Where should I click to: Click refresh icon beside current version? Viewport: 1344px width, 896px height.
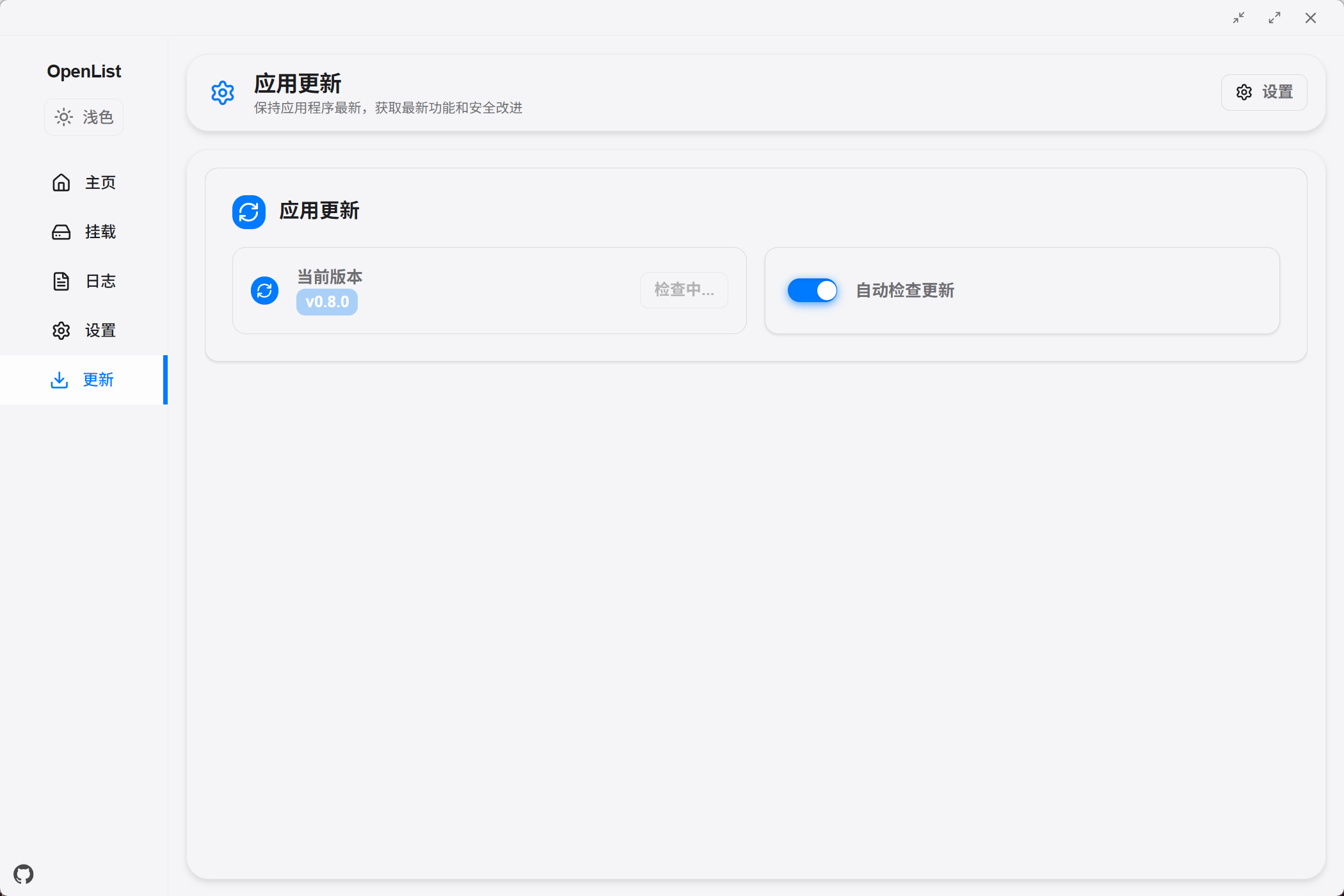(264, 291)
